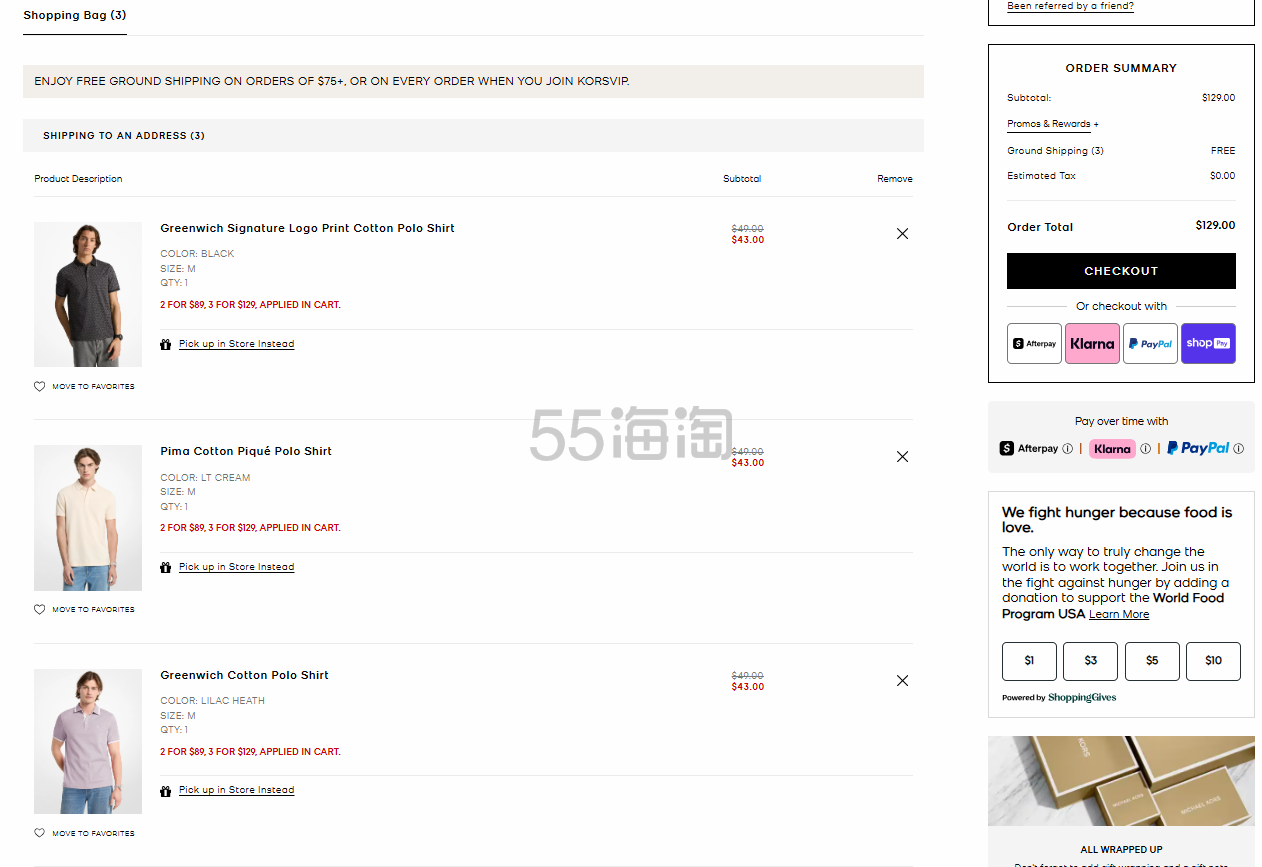This screenshot has height=867, width=1262.
Task: Click the PayPal logo in Pay over time
Action: tap(1198, 449)
